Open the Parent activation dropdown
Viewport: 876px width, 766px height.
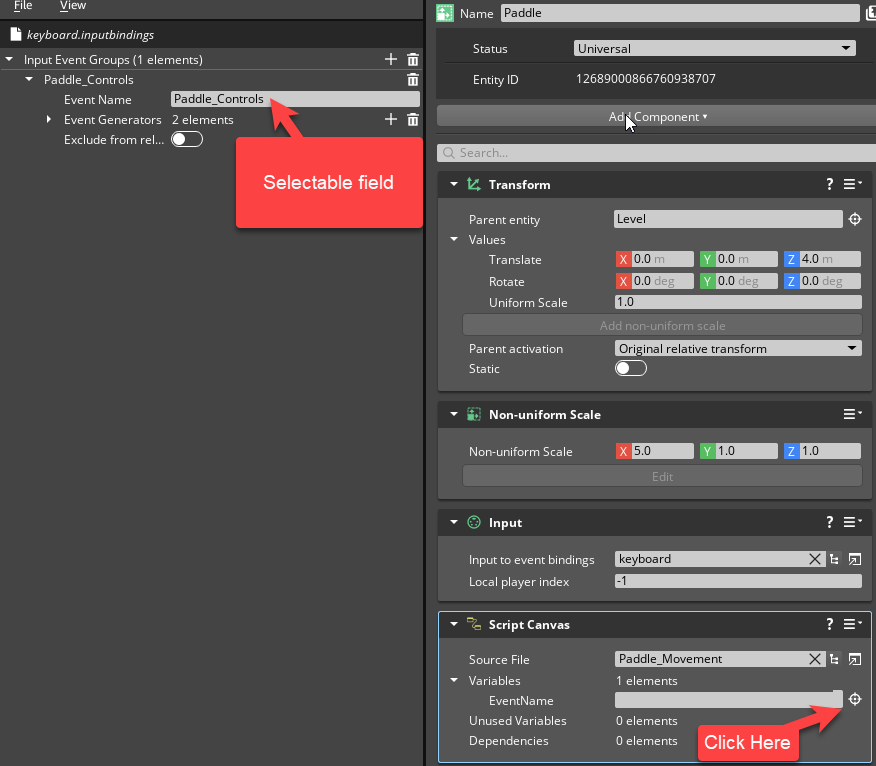point(737,348)
